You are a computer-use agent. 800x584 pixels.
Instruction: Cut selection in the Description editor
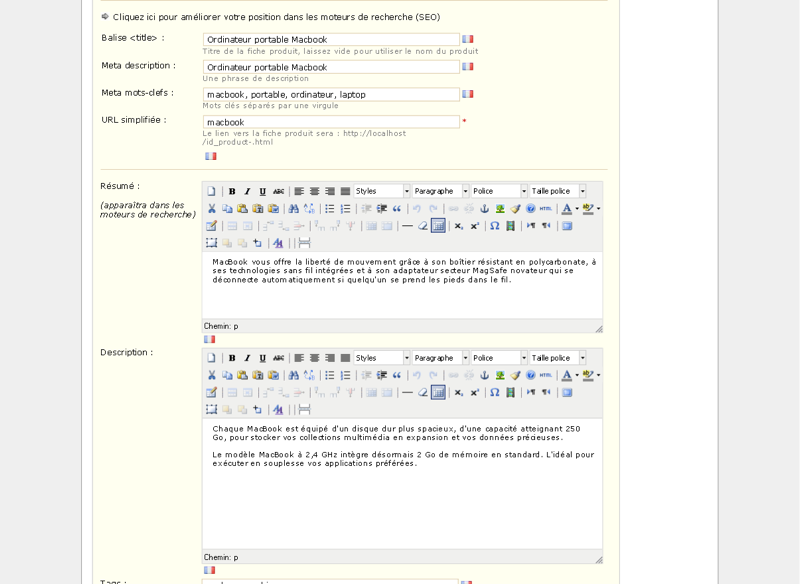211,375
